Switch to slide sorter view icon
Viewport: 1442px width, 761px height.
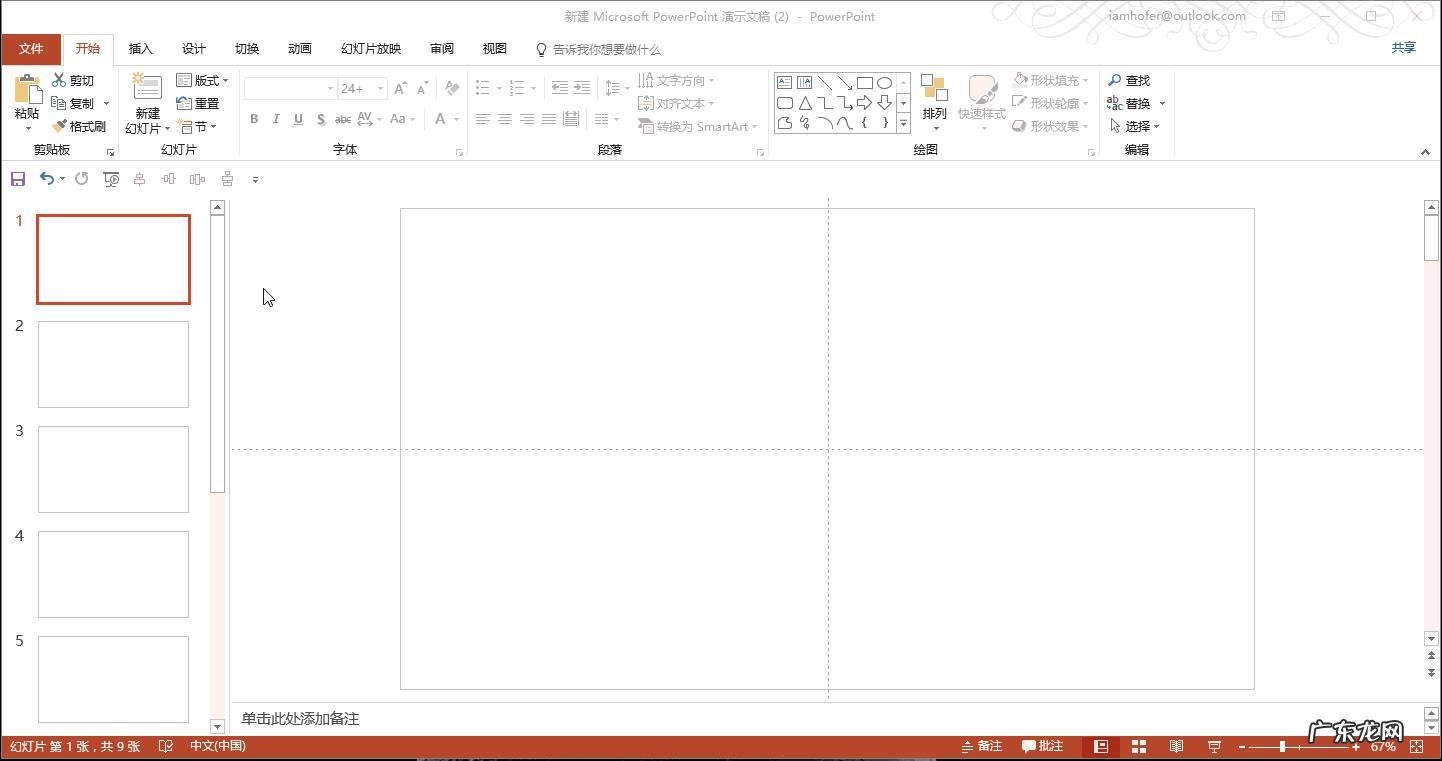tap(1138, 746)
